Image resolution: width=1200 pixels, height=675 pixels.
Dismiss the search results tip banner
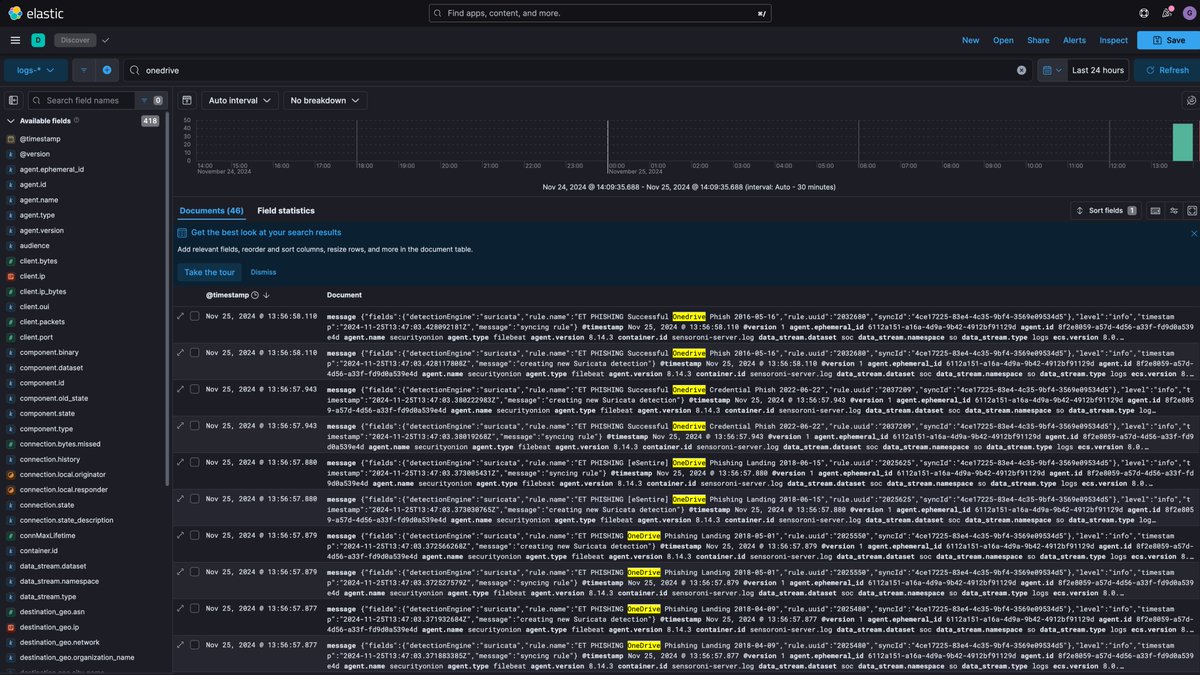click(x=263, y=271)
